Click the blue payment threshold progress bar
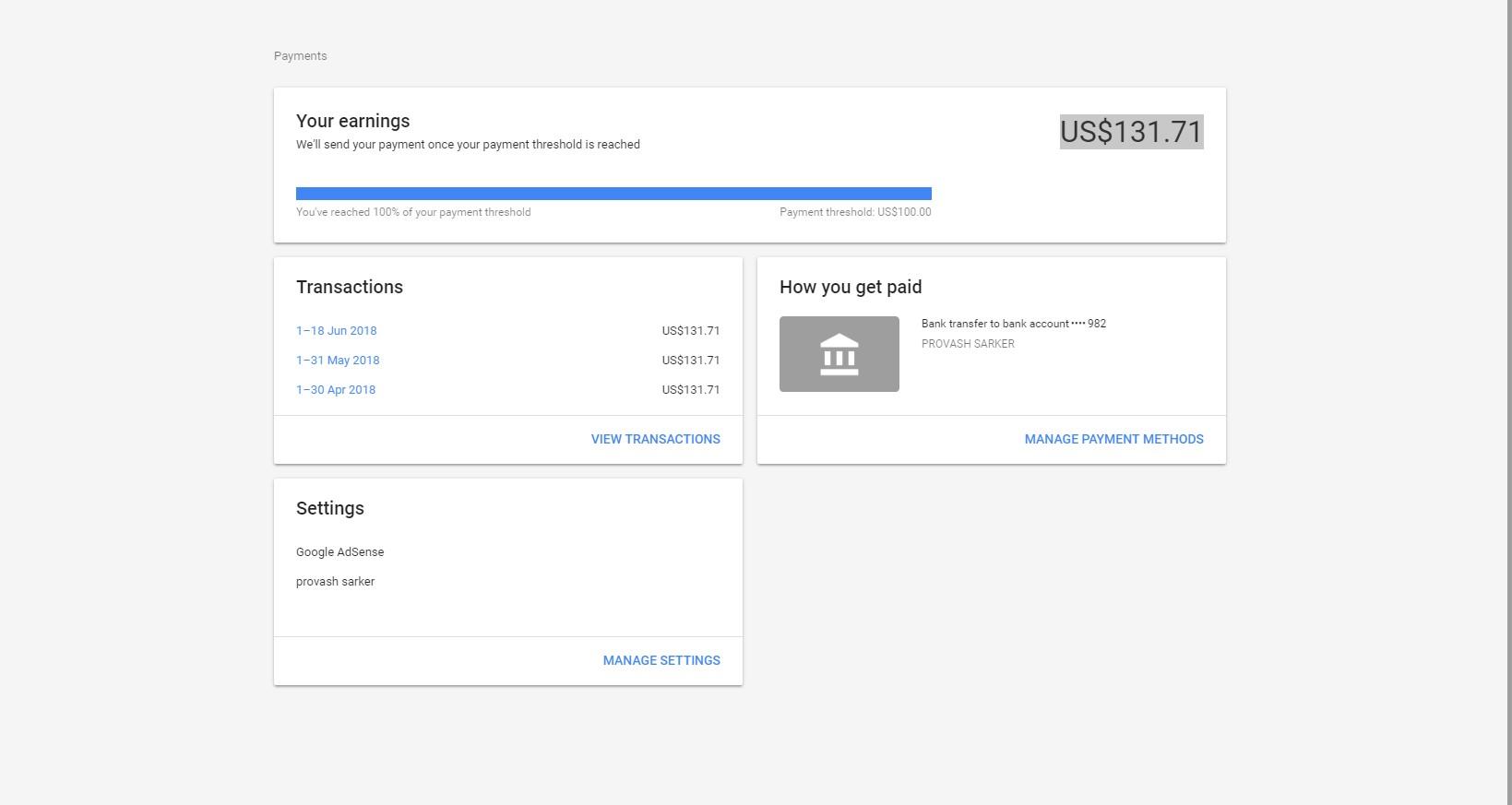The image size is (1512, 805). coord(613,194)
